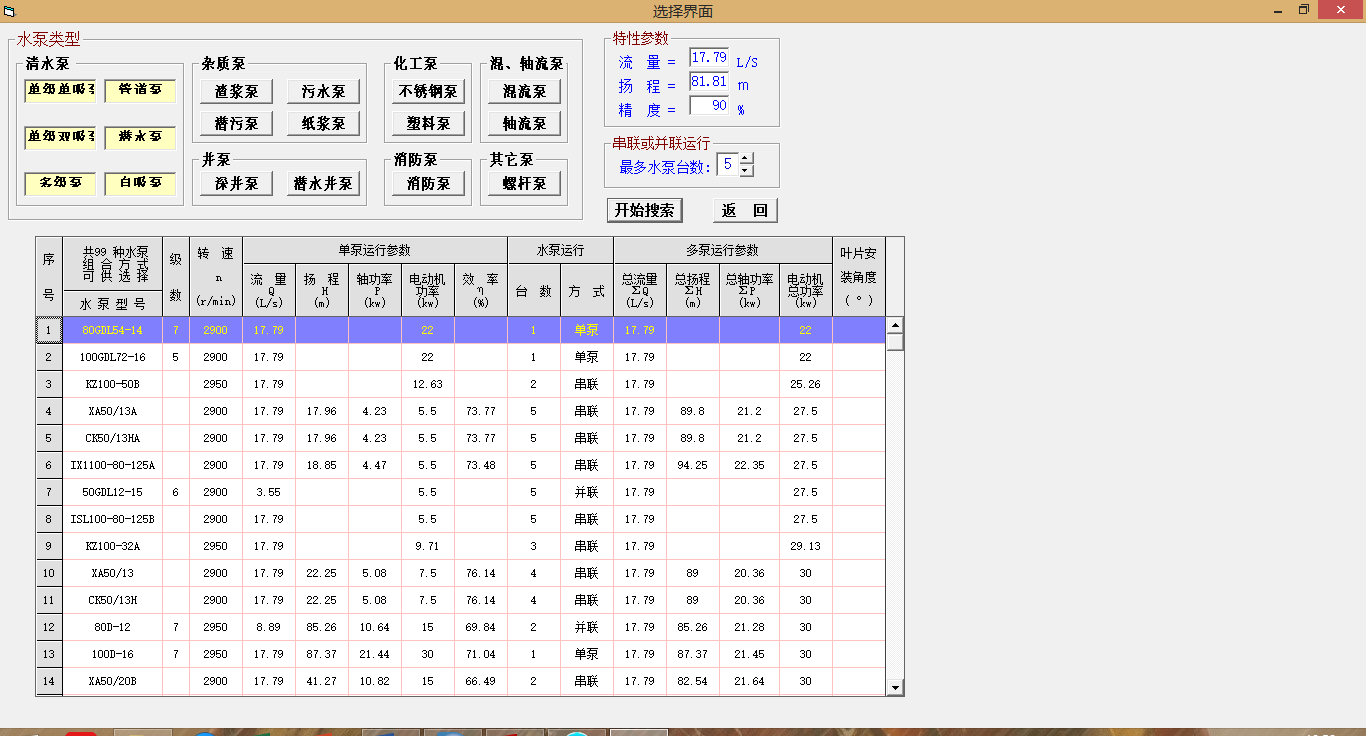
Task: Click the results table scrollbar thumb
Action: [x=895, y=342]
